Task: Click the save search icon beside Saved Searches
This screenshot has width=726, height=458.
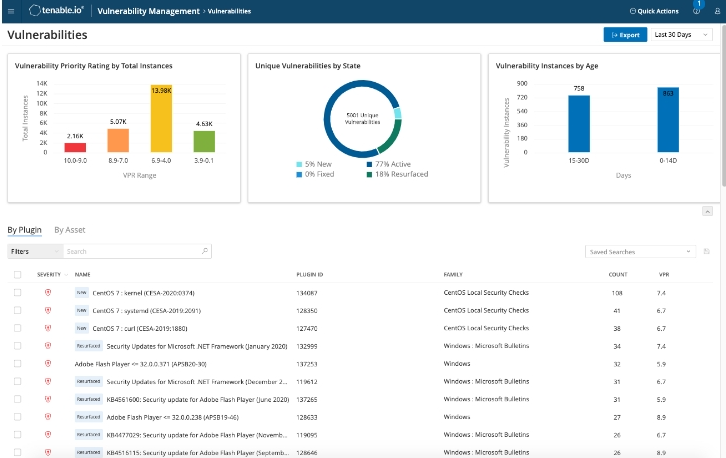Action: pyautogui.click(x=707, y=251)
